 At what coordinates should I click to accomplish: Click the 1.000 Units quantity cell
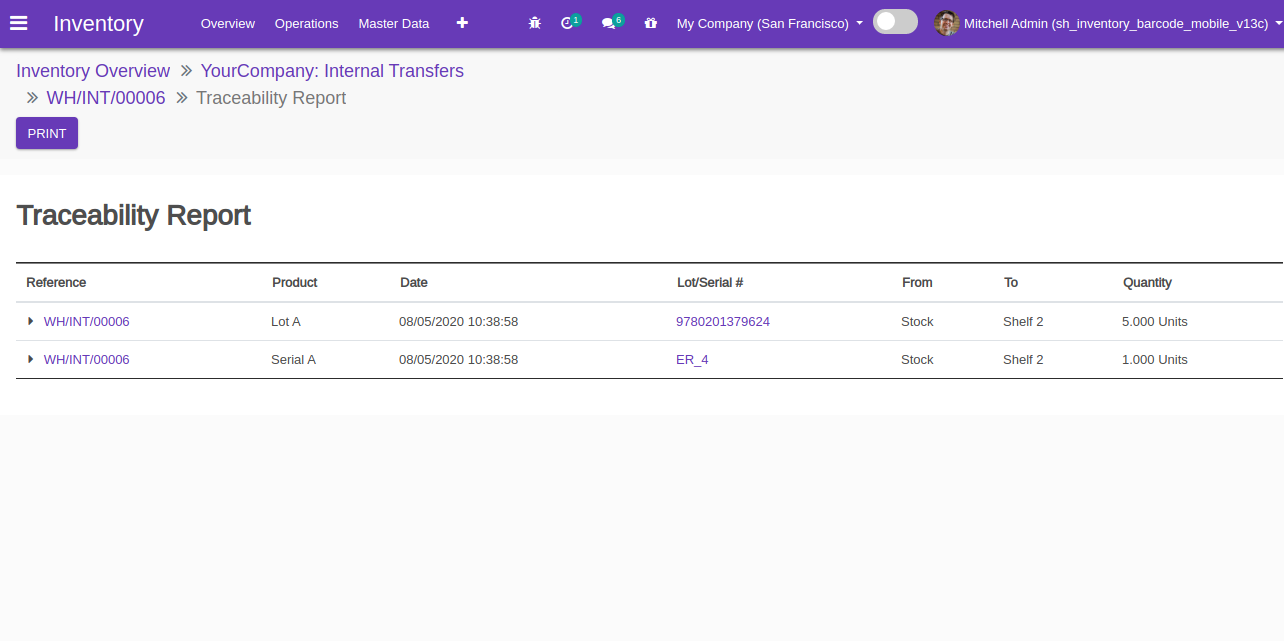point(1155,360)
